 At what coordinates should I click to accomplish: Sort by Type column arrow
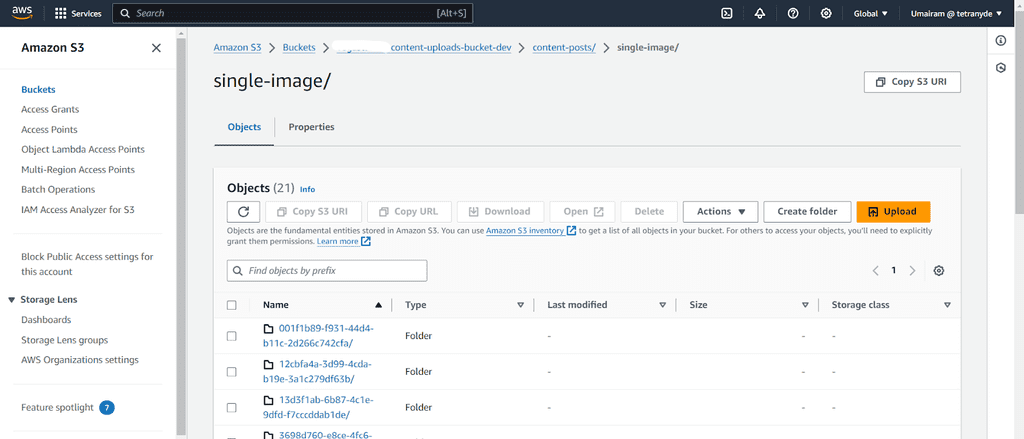[520, 305]
